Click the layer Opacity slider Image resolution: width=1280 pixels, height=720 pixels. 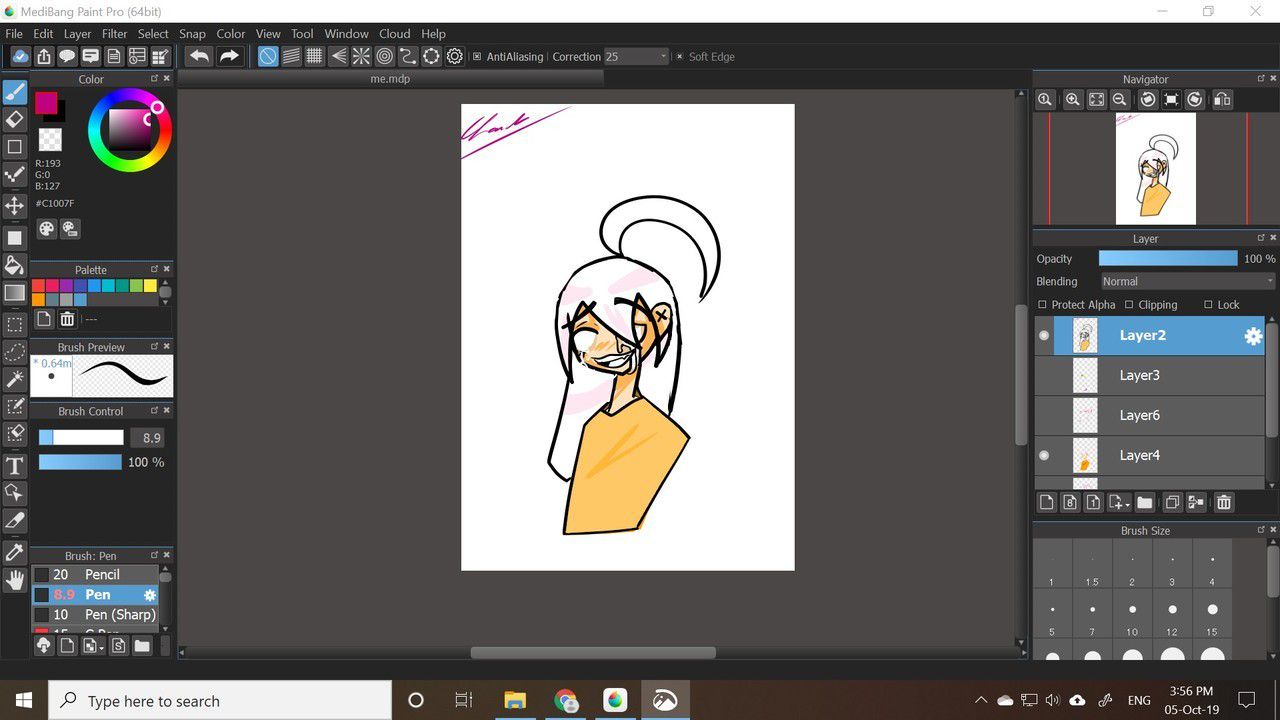1167,259
